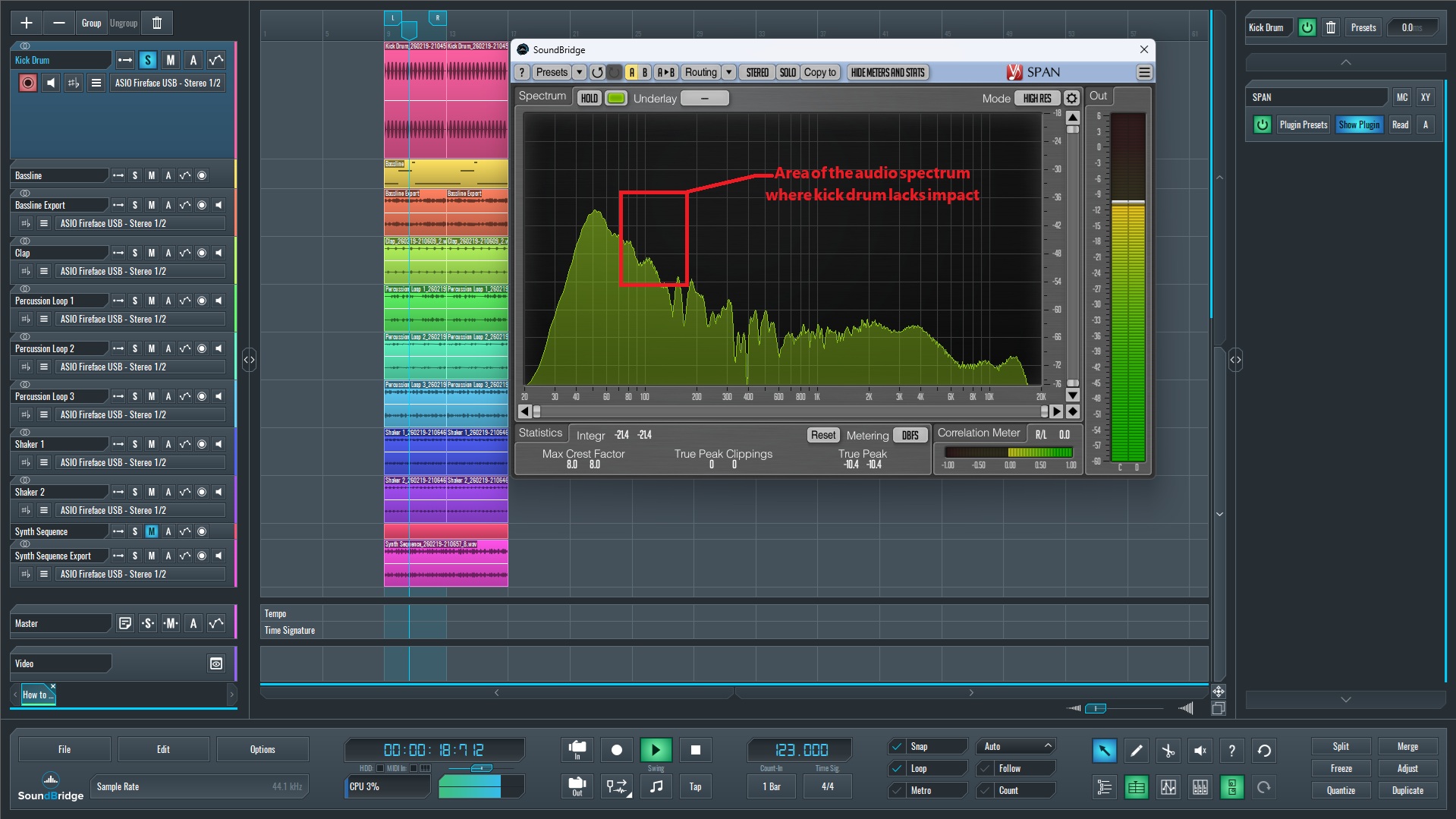The height and width of the screenshot is (819, 1456).
Task: Start recording with the record button
Action: 617,750
